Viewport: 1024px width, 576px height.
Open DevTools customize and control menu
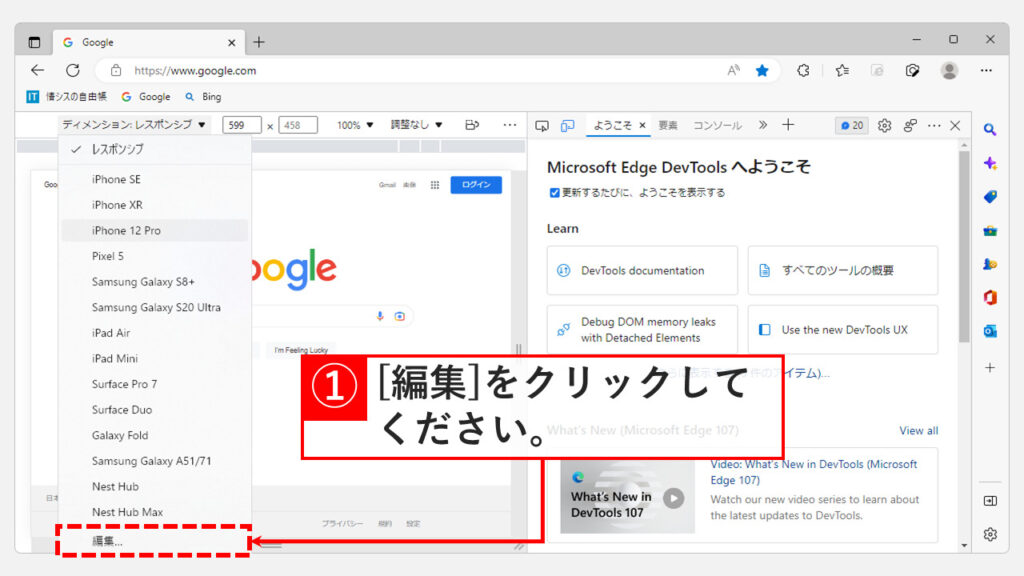point(935,125)
